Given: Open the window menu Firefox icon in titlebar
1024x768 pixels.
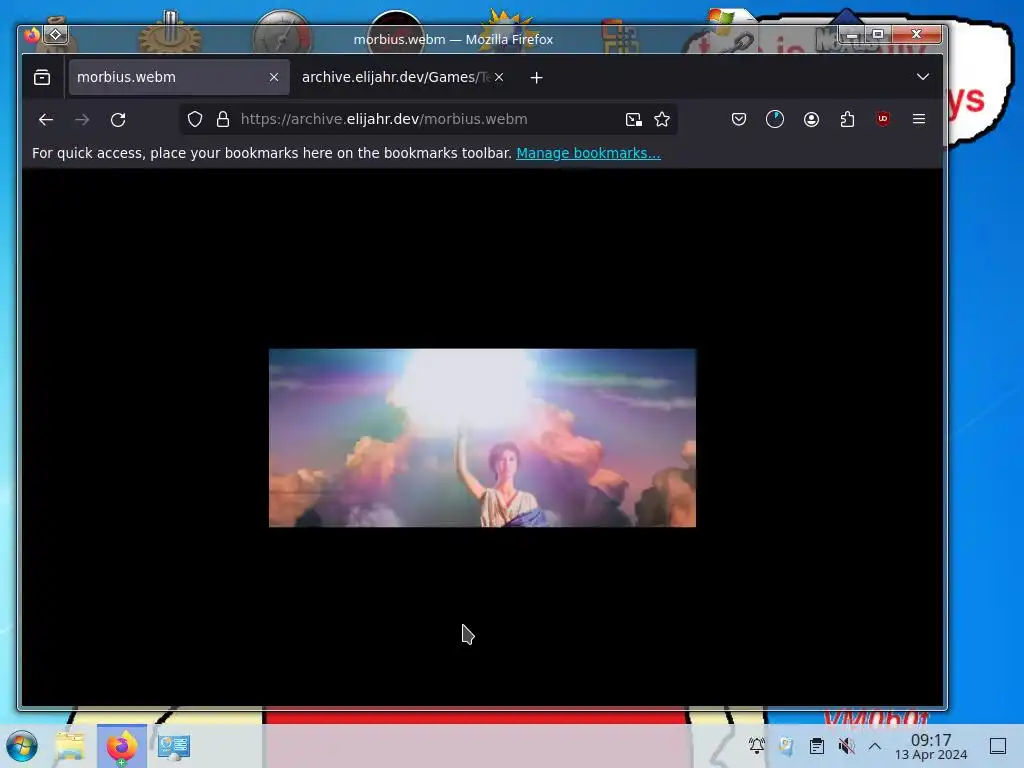Looking at the screenshot, I should [x=31, y=35].
